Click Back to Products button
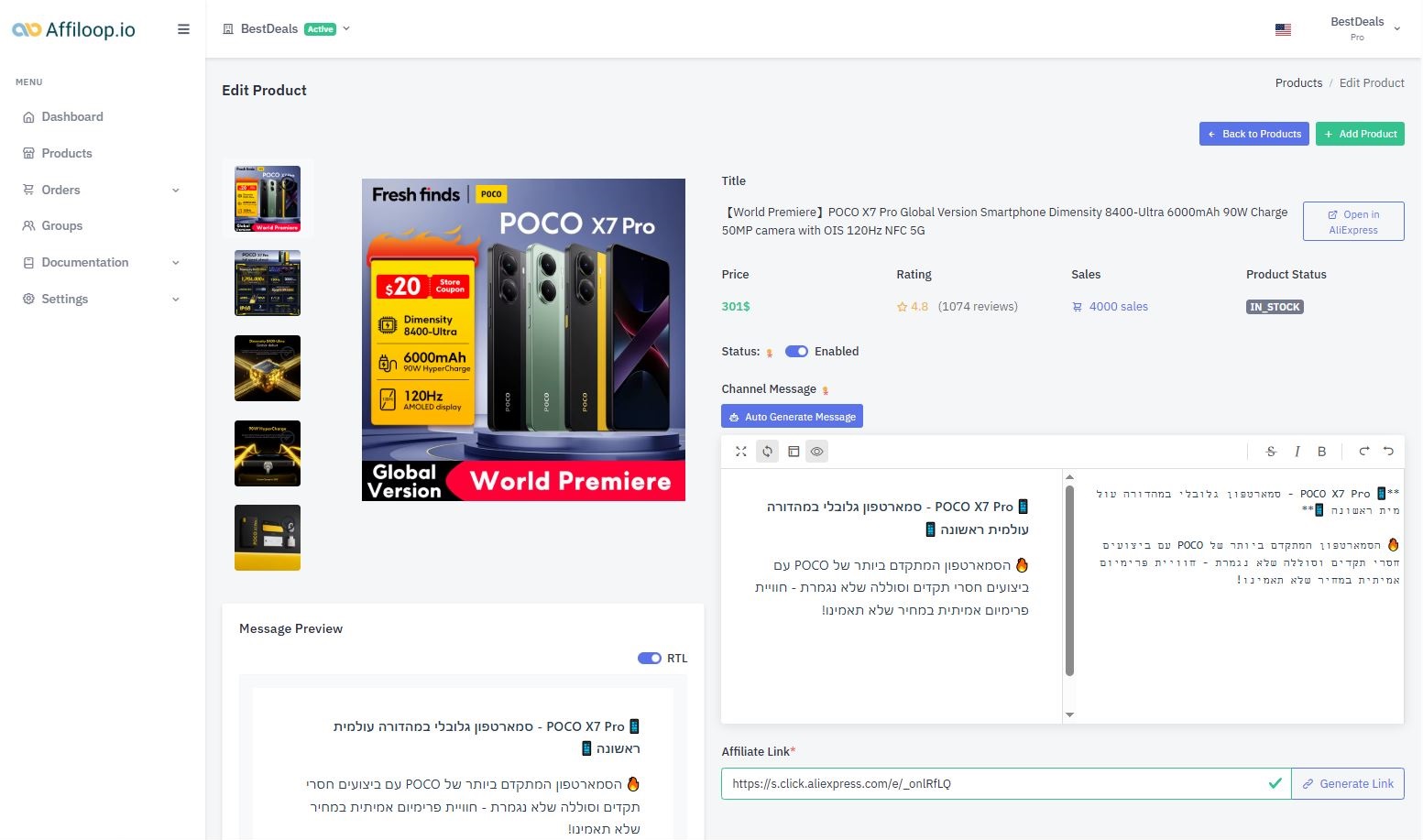 click(x=1254, y=134)
